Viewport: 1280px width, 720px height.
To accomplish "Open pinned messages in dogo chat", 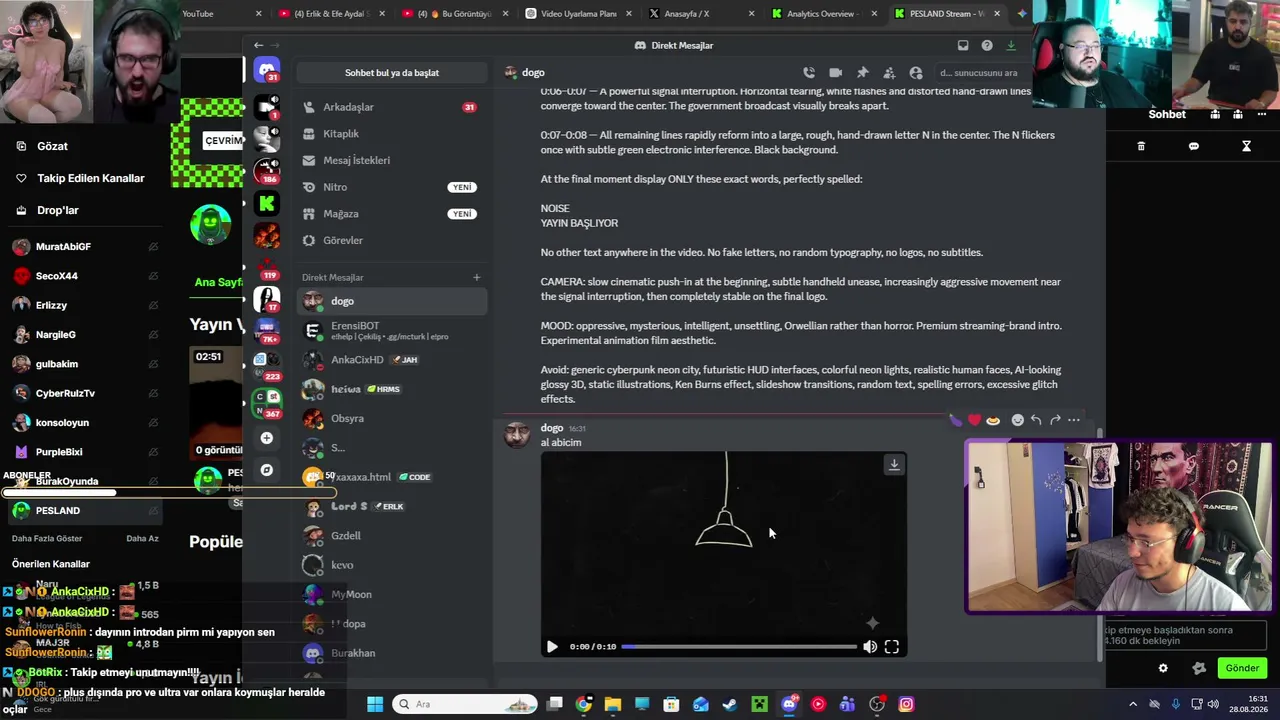I will [x=862, y=73].
